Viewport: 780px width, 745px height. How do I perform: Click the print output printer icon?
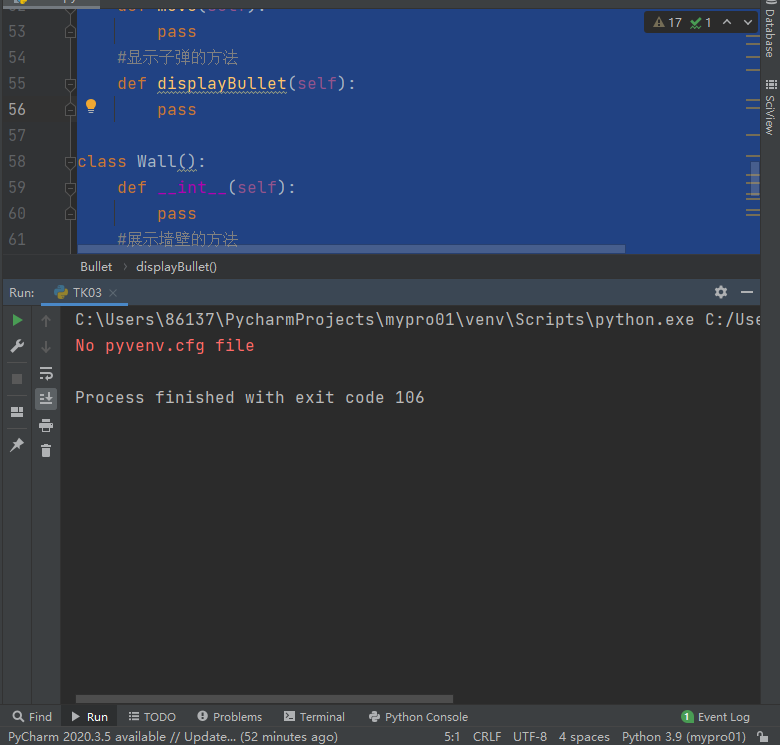pos(46,425)
